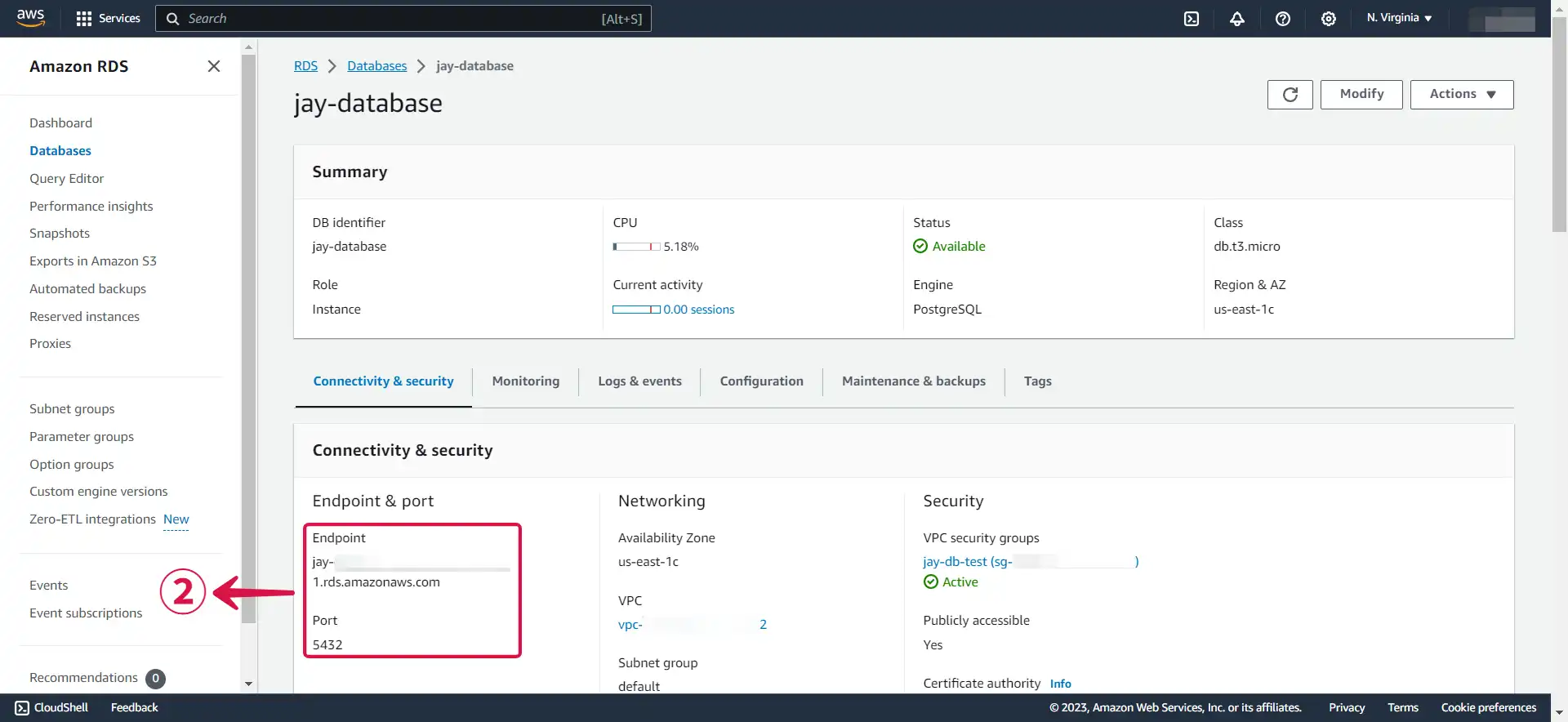Open Exports in Amazon S3
The width and height of the screenshot is (1568, 722).
92,261
